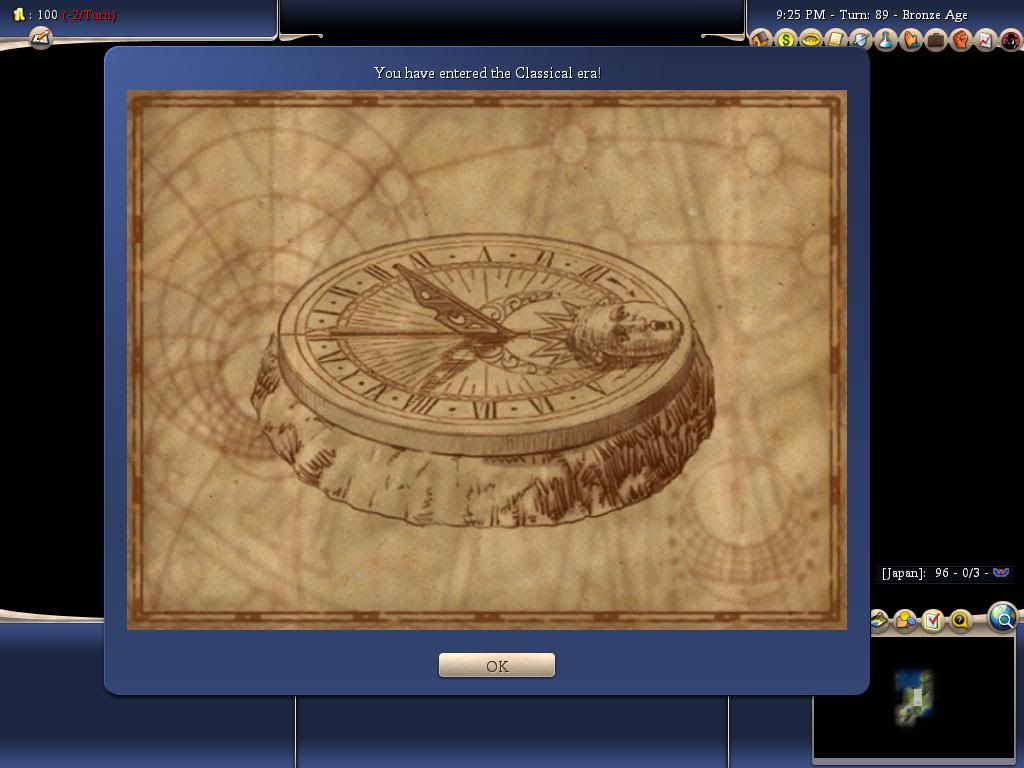This screenshot has width=1024, height=768.
Task: Confirm the Classical era dialog with OK
Action: click(x=496, y=665)
